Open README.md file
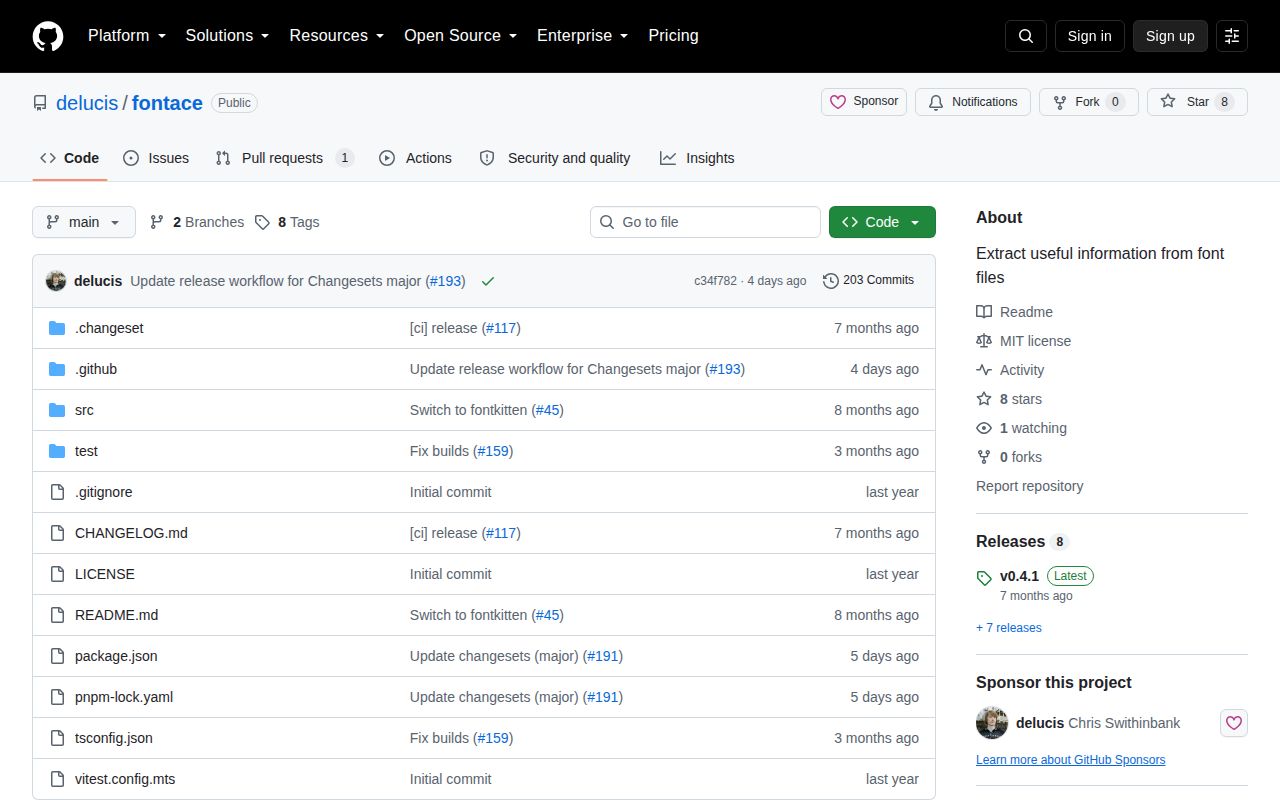Image resolution: width=1280 pixels, height=800 pixels. tap(116, 615)
